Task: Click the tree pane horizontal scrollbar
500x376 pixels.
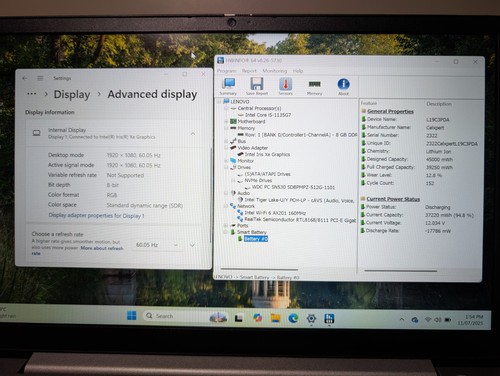Action: pos(259,269)
